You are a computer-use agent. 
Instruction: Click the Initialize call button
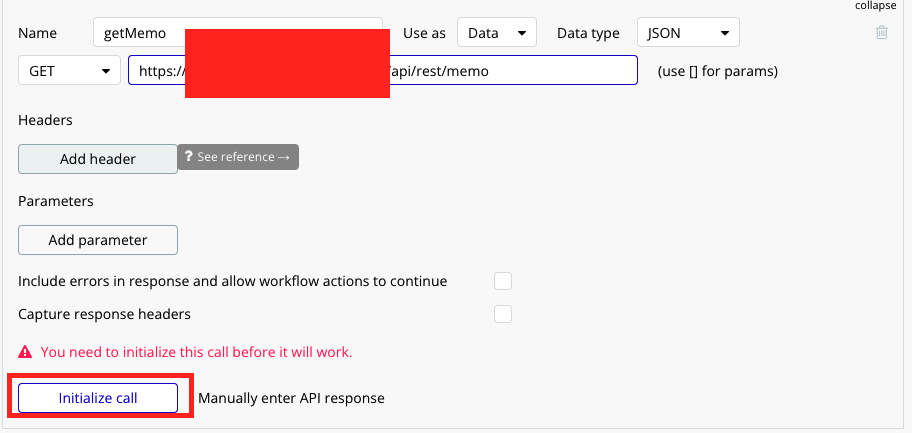(x=98, y=398)
